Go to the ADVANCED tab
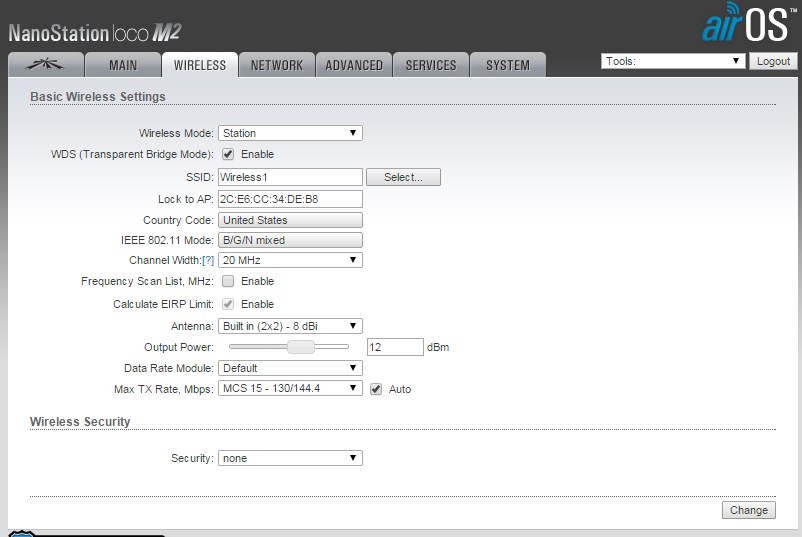The image size is (802, 537). (x=354, y=64)
